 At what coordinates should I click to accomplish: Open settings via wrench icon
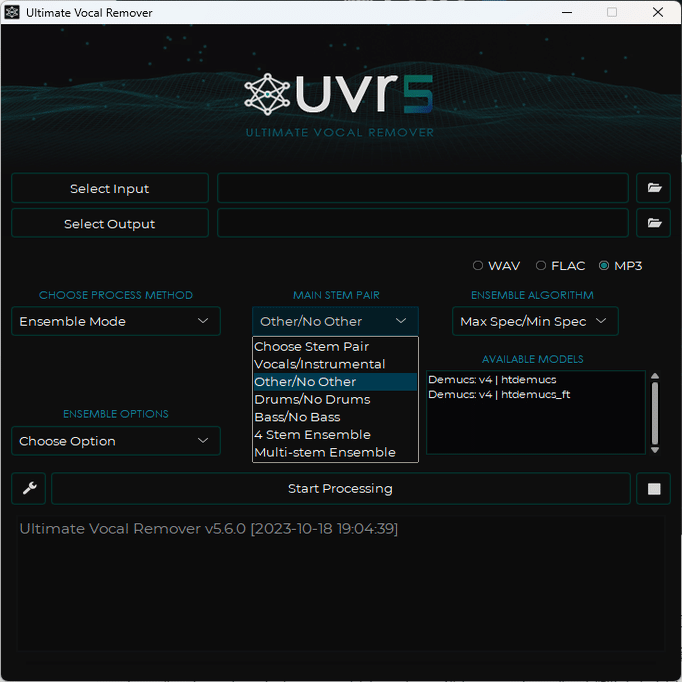(29, 488)
